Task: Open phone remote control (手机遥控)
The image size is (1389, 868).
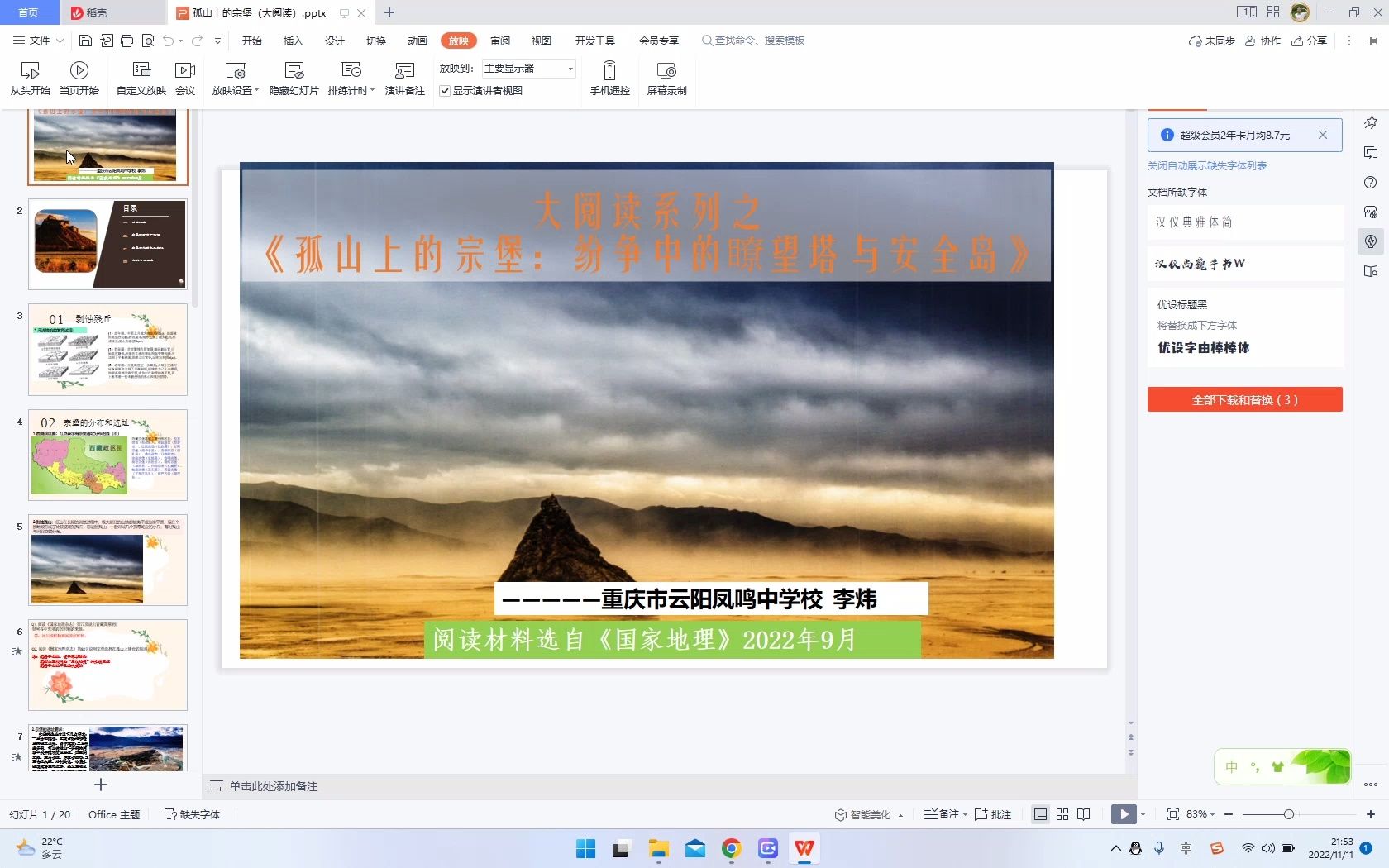Action: pos(609,79)
